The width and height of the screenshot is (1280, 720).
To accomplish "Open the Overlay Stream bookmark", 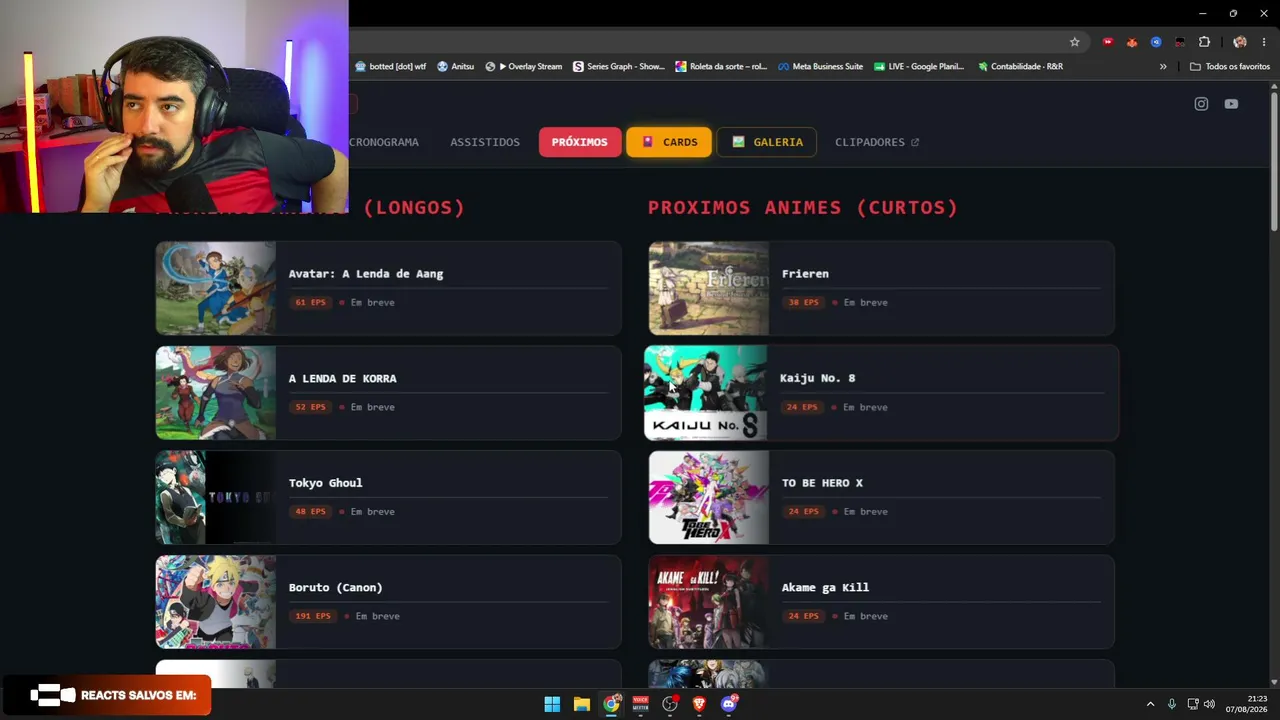I will [524, 67].
